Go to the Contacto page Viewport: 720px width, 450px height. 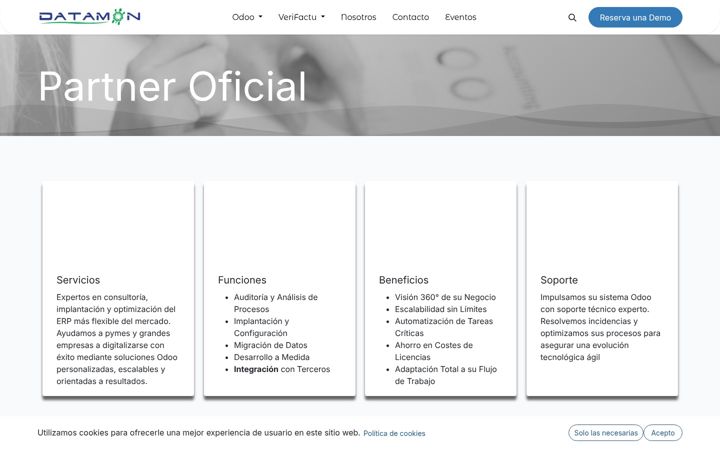coord(410,17)
